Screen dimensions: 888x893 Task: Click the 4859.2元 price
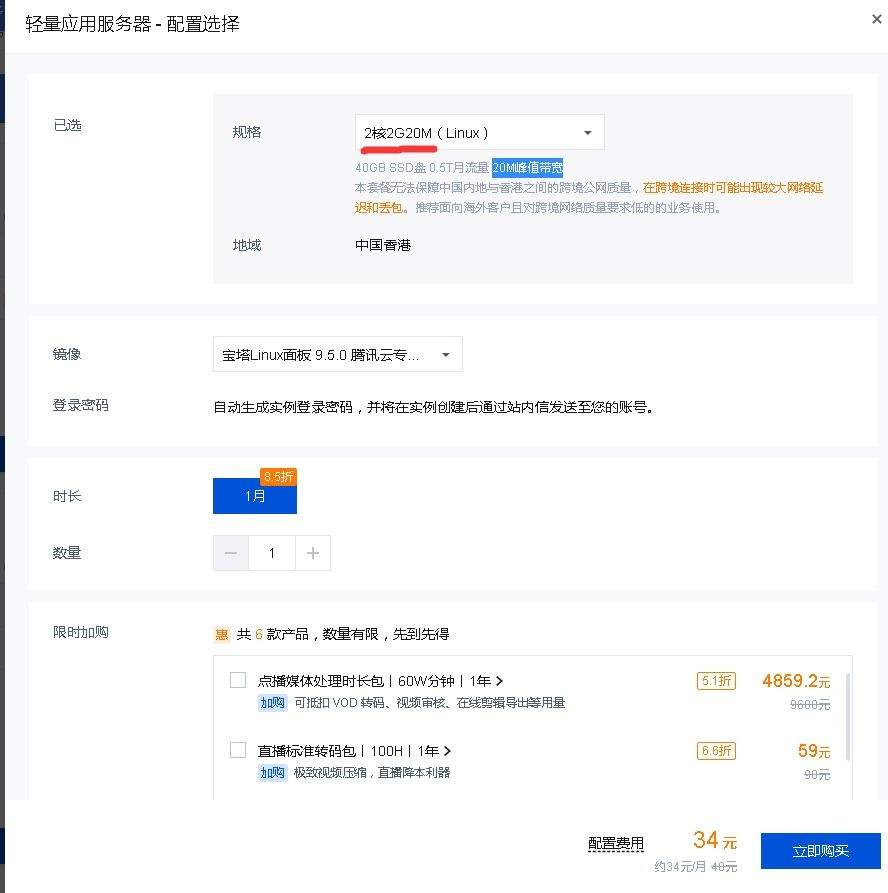(796, 681)
